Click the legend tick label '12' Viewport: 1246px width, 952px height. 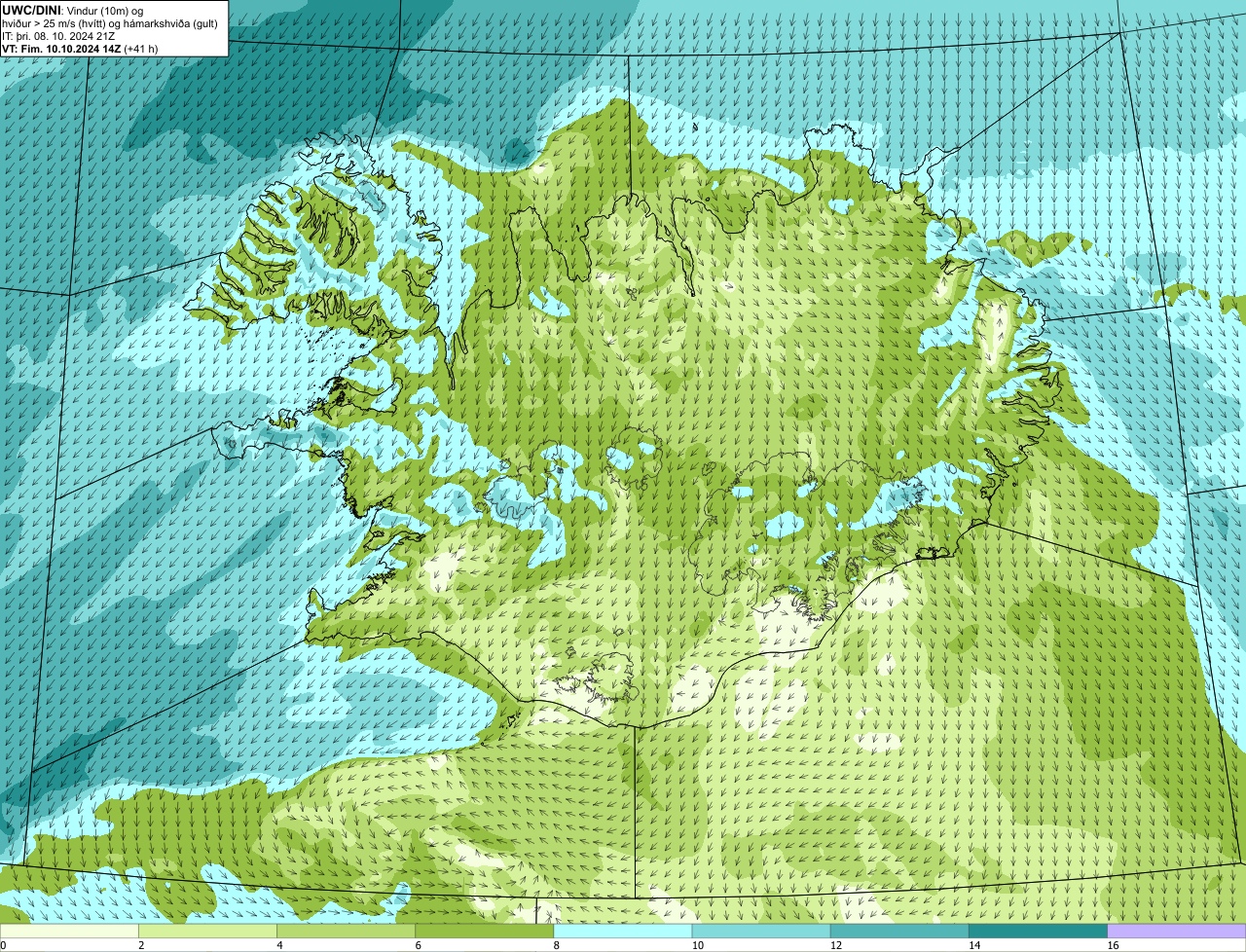point(836,945)
